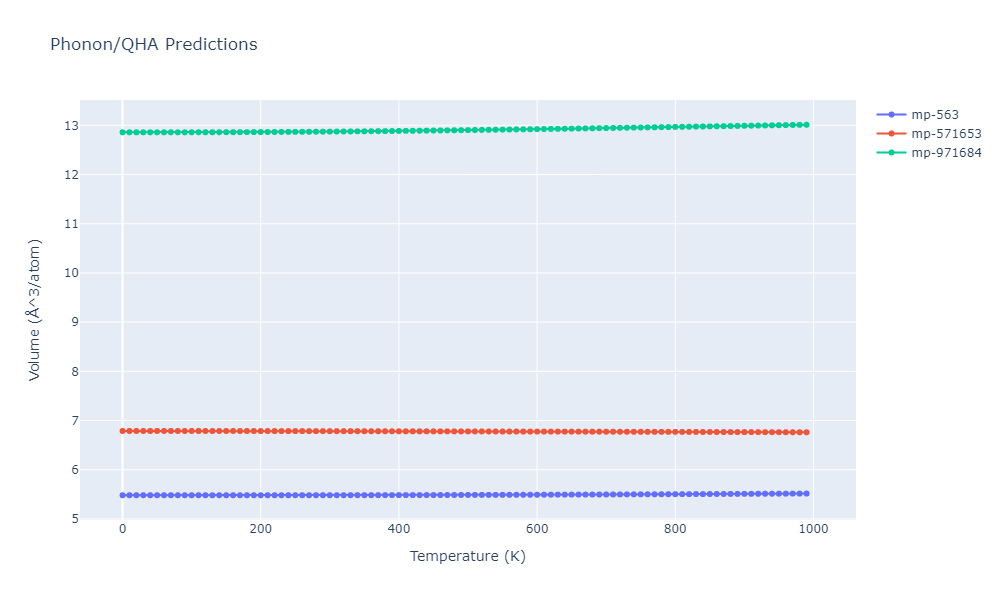Click the "Phonon/QHA Predictions" chart title
1000x600 pixels.
(153, 45)
